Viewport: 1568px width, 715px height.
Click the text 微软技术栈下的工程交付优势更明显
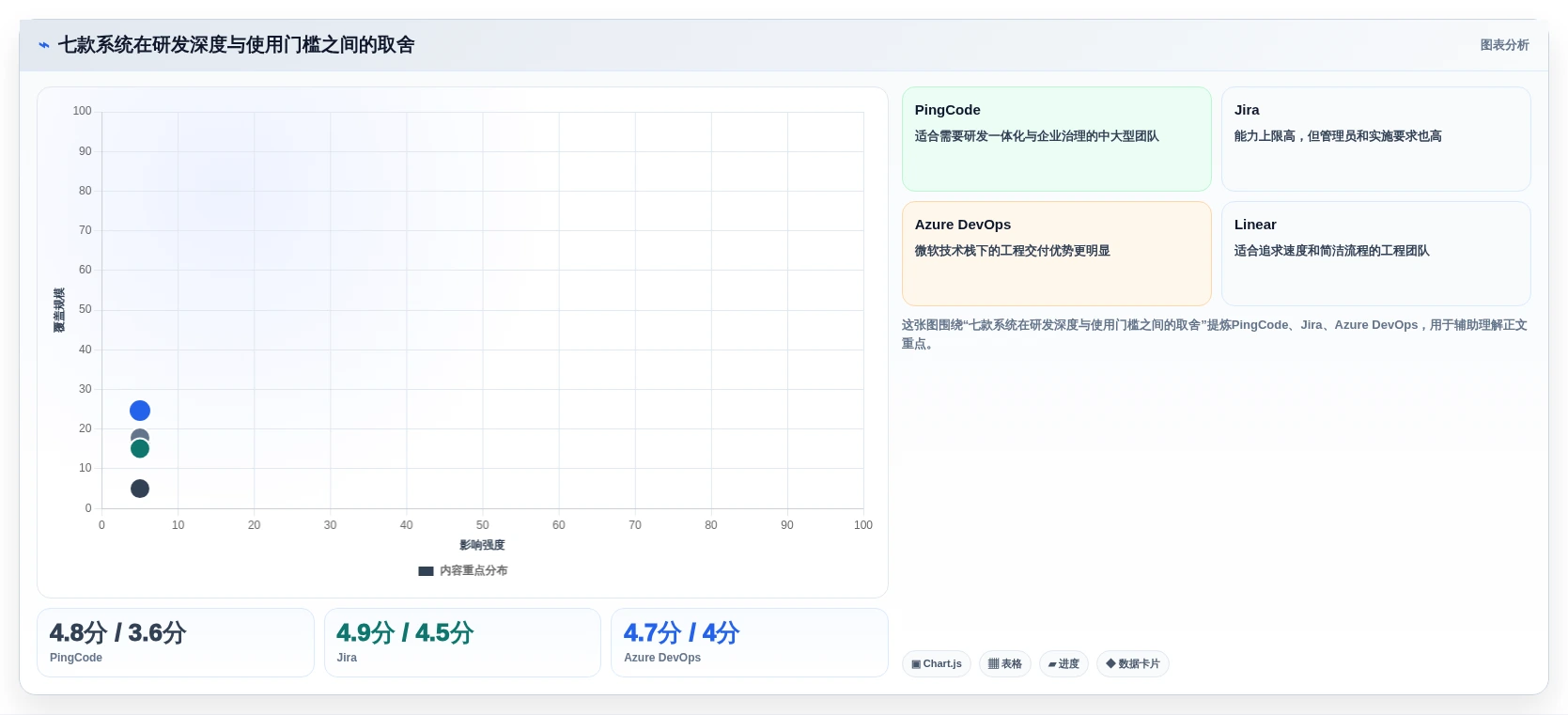1012,251
